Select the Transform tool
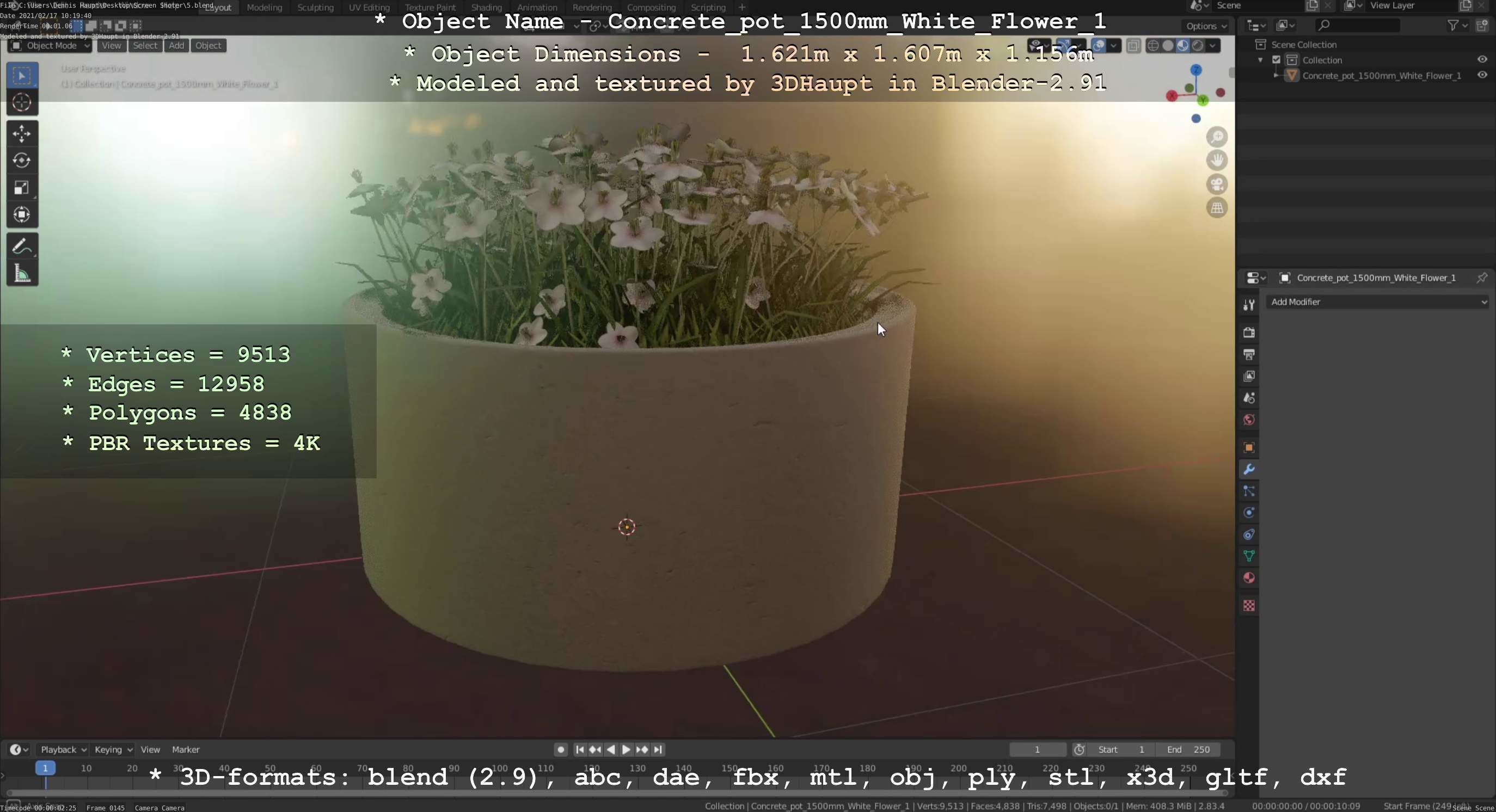1496x812 pixels. (22, 215)
